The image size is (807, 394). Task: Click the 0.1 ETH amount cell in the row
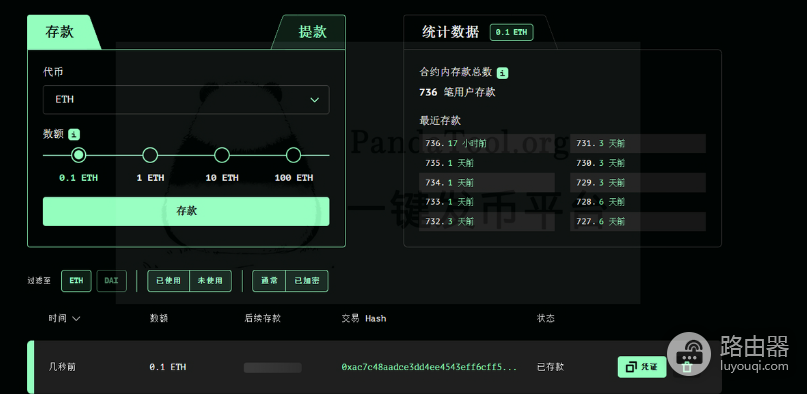168,367
